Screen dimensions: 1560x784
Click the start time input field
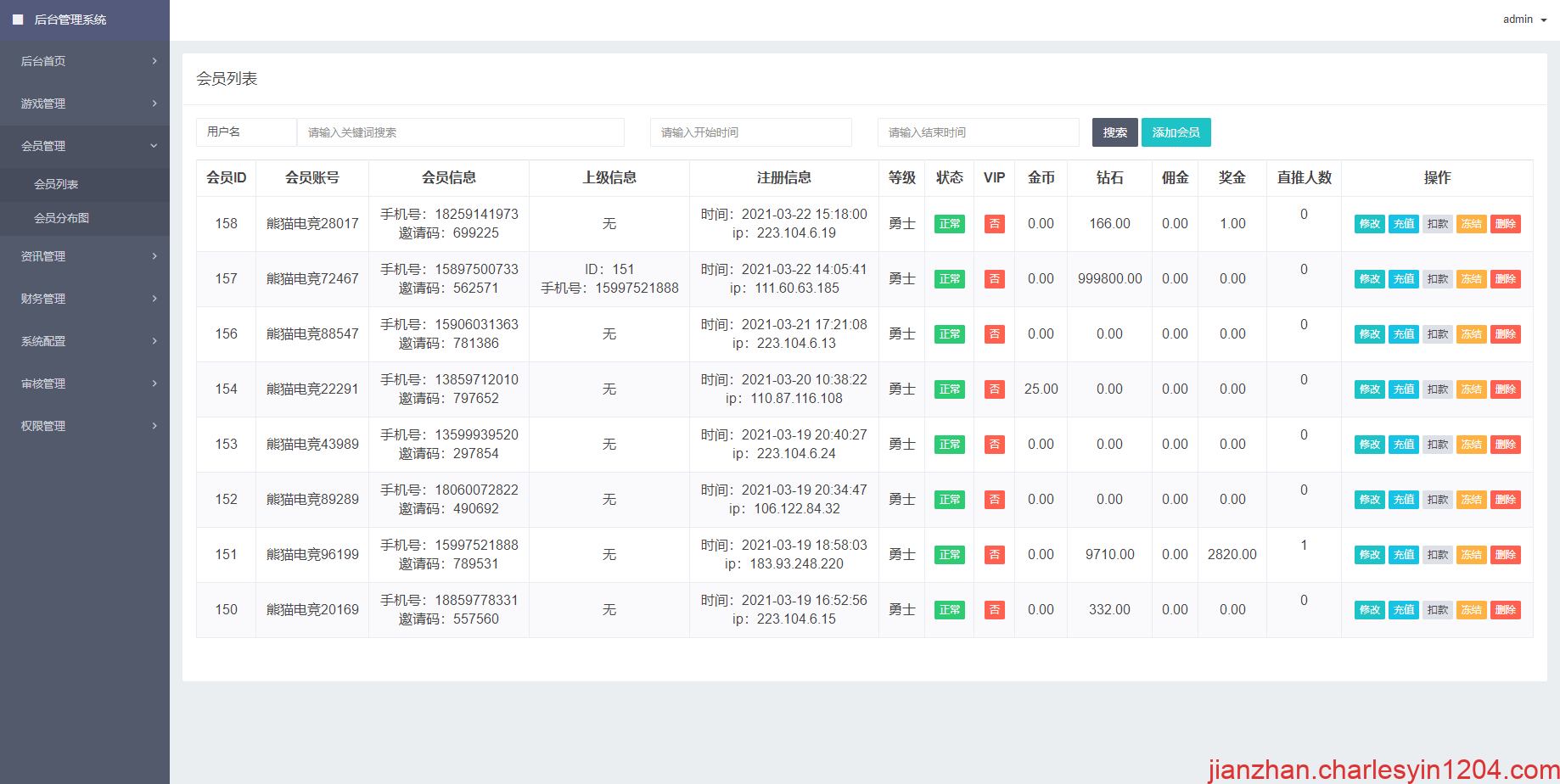click(750, 132)
